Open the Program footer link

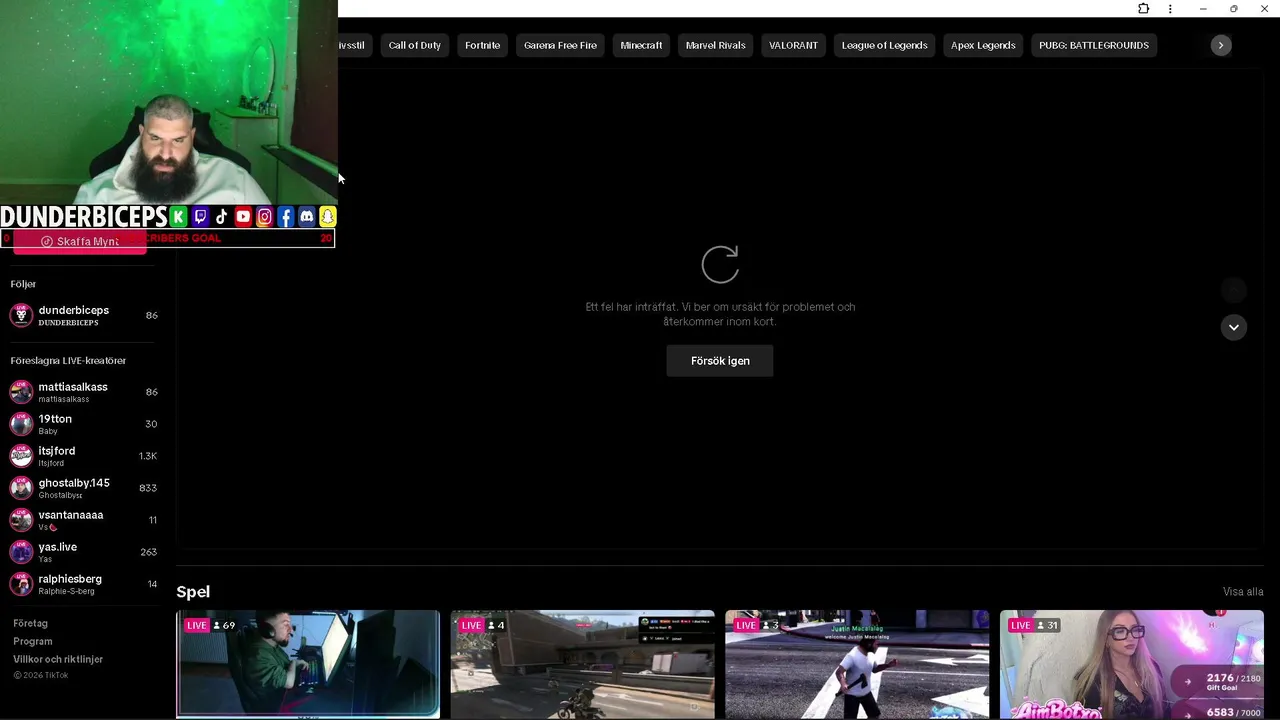click(x=33, y=641)
